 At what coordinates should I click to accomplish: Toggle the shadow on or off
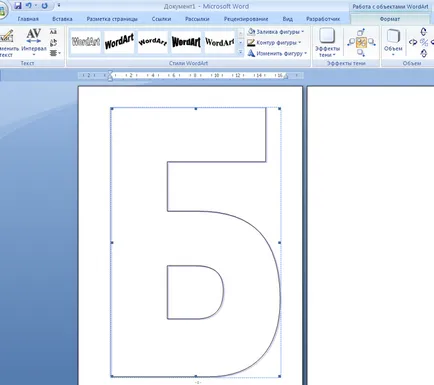coord(361,42)
